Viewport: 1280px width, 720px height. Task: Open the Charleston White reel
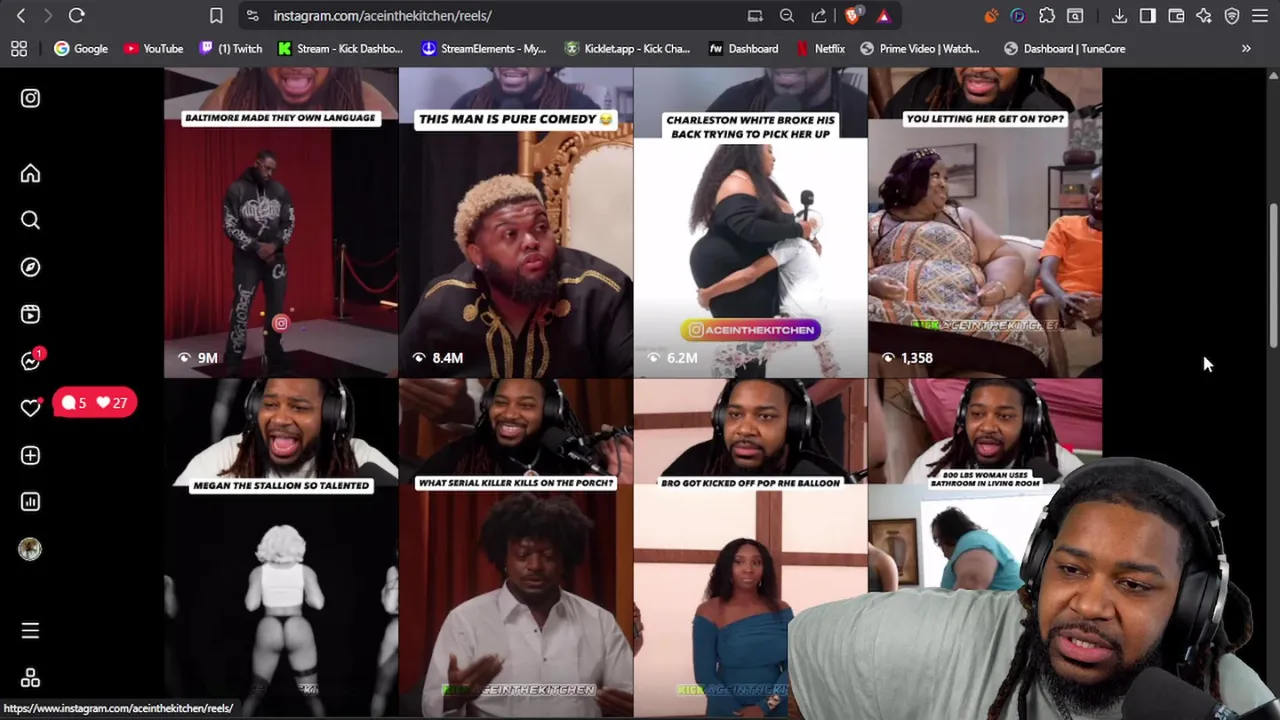coord(751,223)
